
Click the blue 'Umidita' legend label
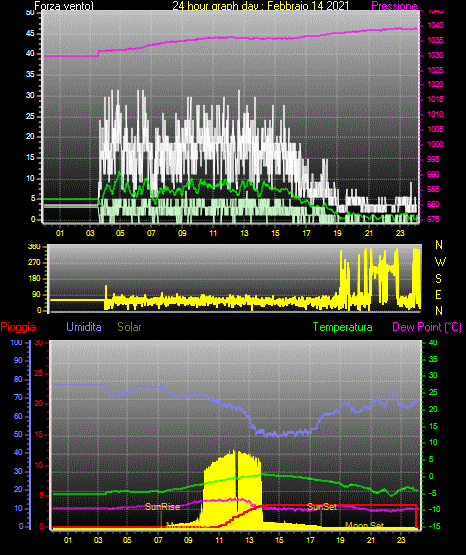click(x=84, y=327)
